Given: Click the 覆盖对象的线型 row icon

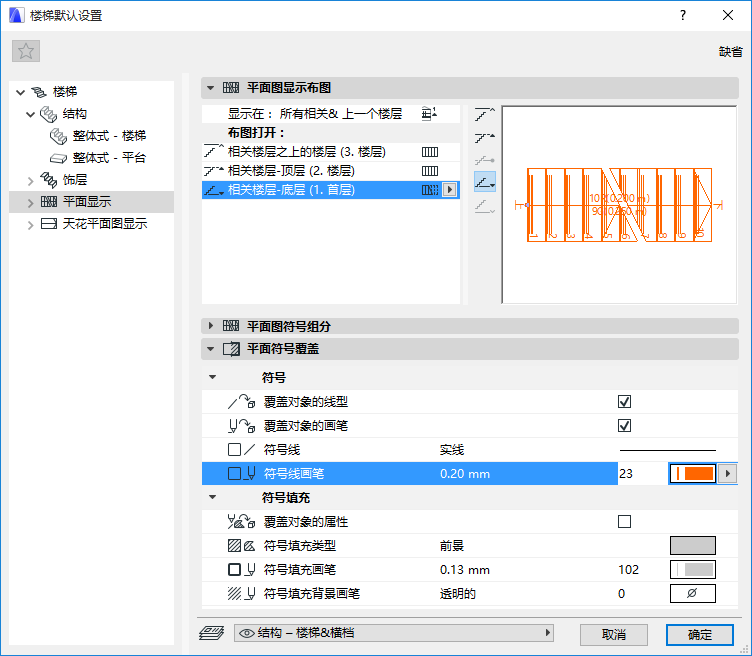Looking at the screenshot, I should (x=241, y=401).
